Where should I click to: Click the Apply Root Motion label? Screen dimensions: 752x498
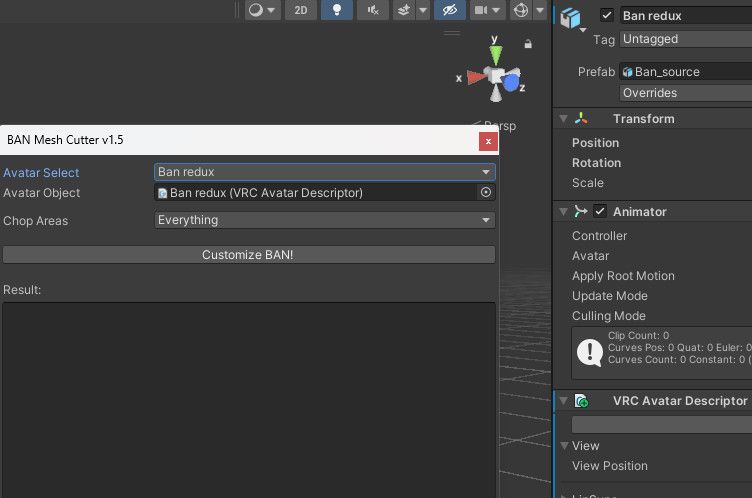click(x=623, y=276)
